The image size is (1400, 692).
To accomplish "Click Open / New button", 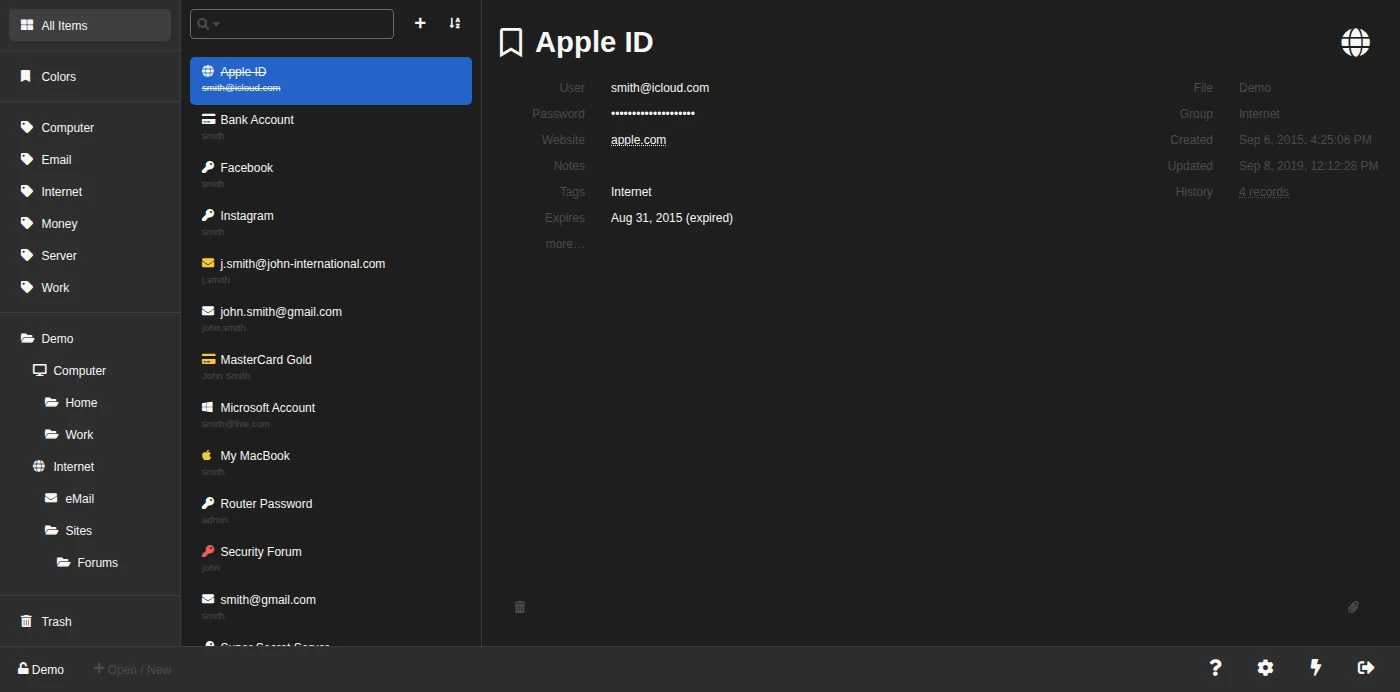I will [x=132, y=669].
